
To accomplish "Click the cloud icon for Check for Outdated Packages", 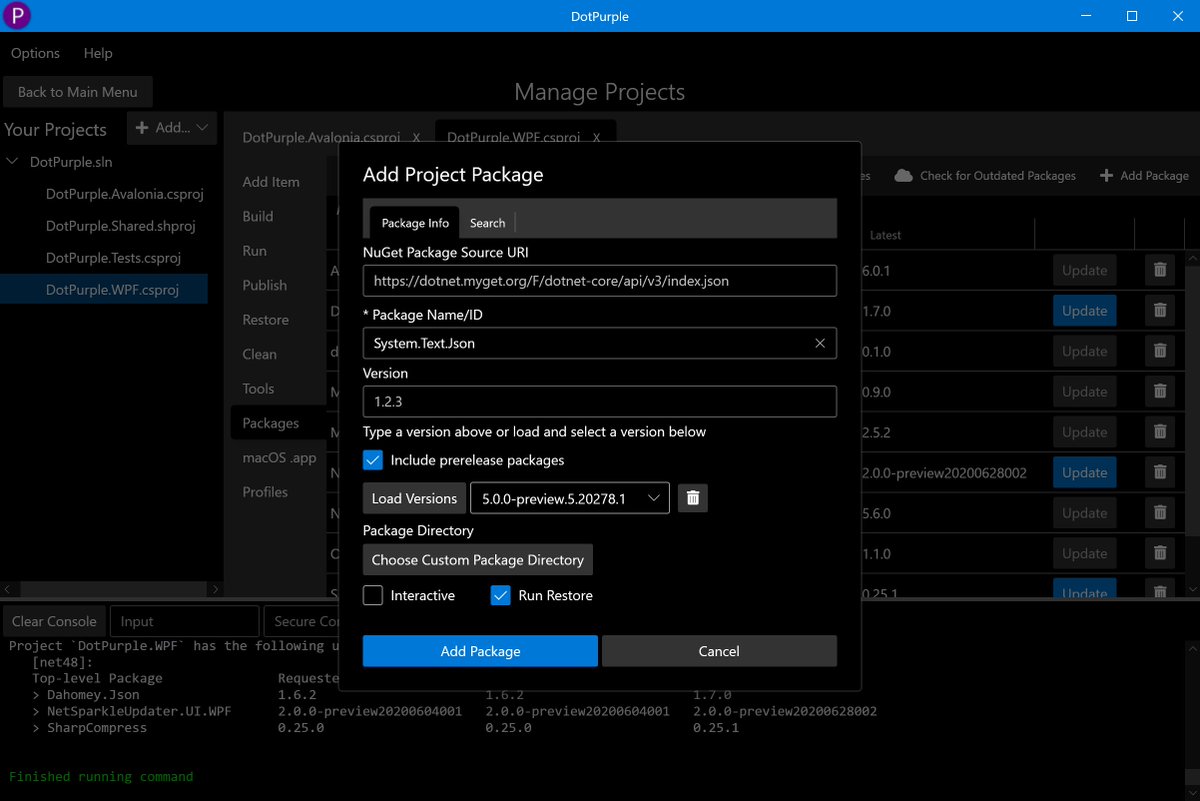I will (x=904, y=175).
